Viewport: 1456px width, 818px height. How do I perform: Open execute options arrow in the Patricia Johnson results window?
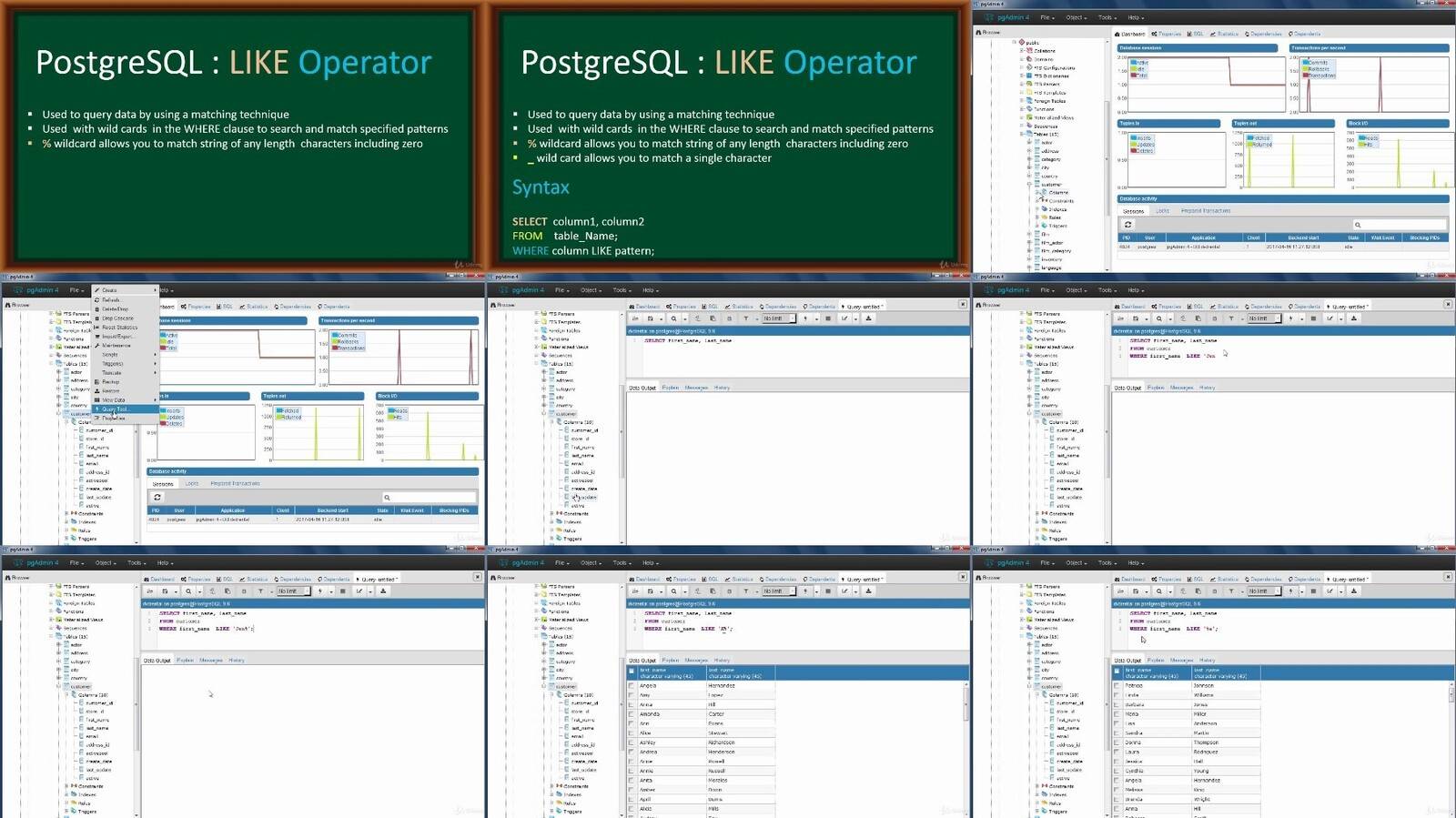1301,591
